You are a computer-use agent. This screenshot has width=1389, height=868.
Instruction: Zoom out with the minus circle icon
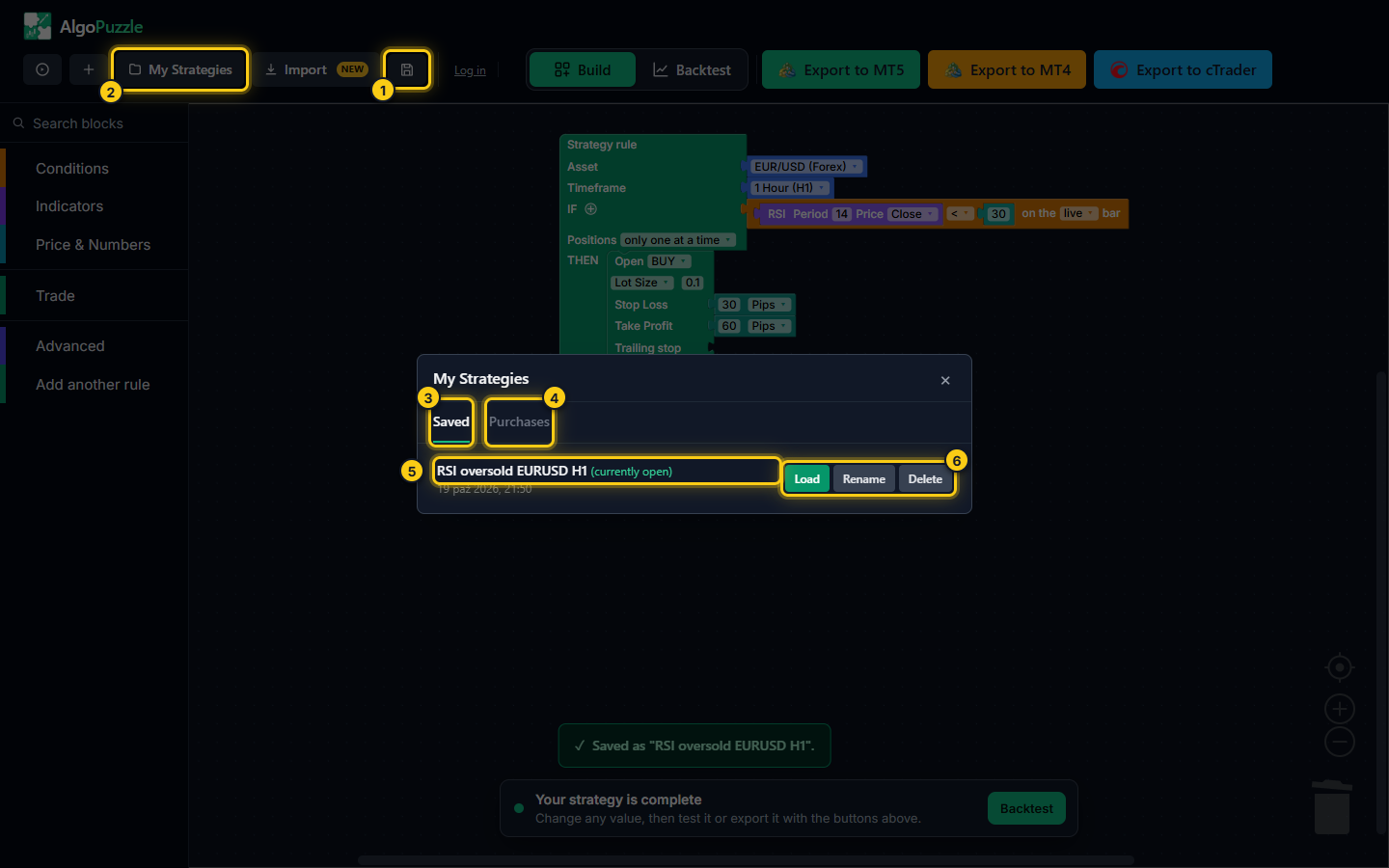pyautogui.click(x=1339, y=742)
